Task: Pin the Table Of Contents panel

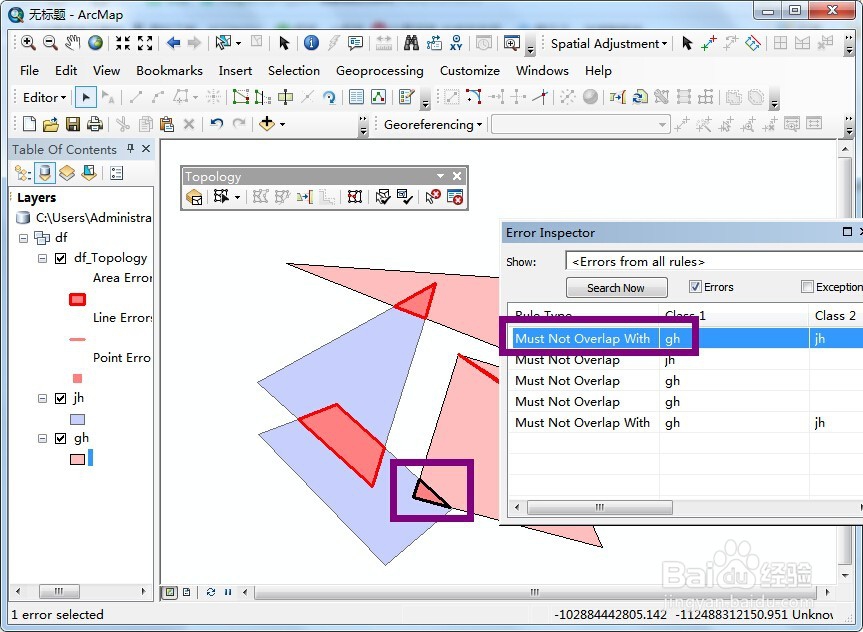Action: click(130, 149)
